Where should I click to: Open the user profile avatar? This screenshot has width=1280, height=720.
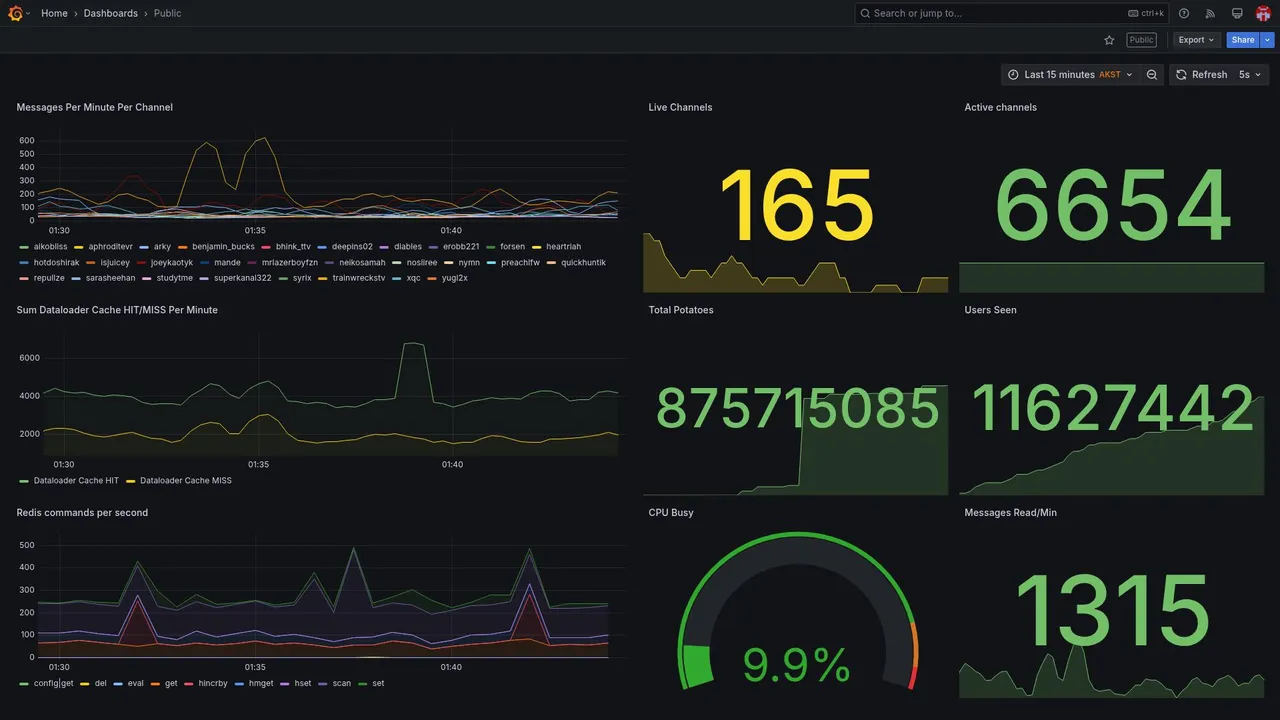tap(1263, 13)
